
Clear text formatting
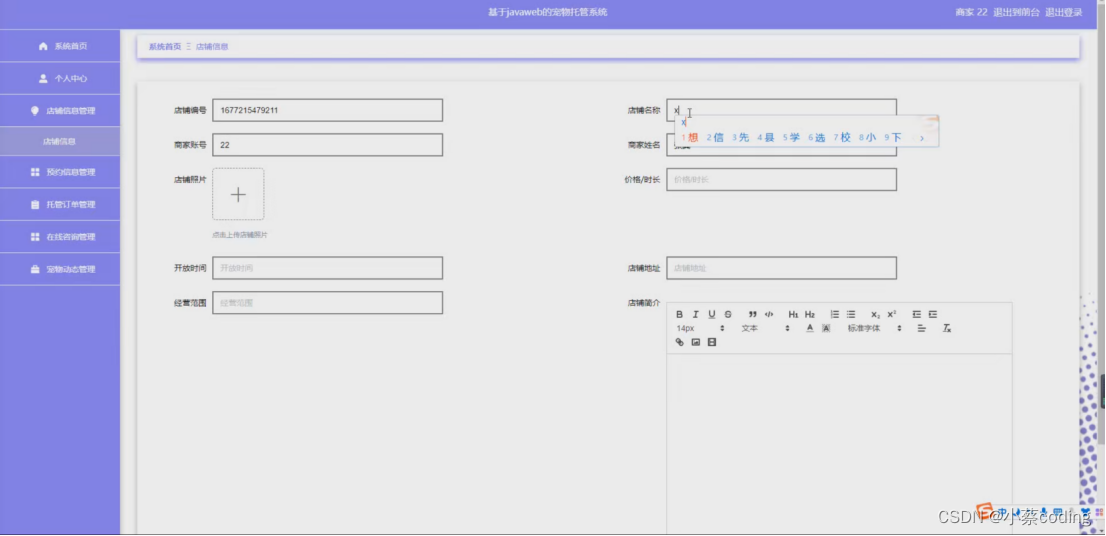(947, 328)
